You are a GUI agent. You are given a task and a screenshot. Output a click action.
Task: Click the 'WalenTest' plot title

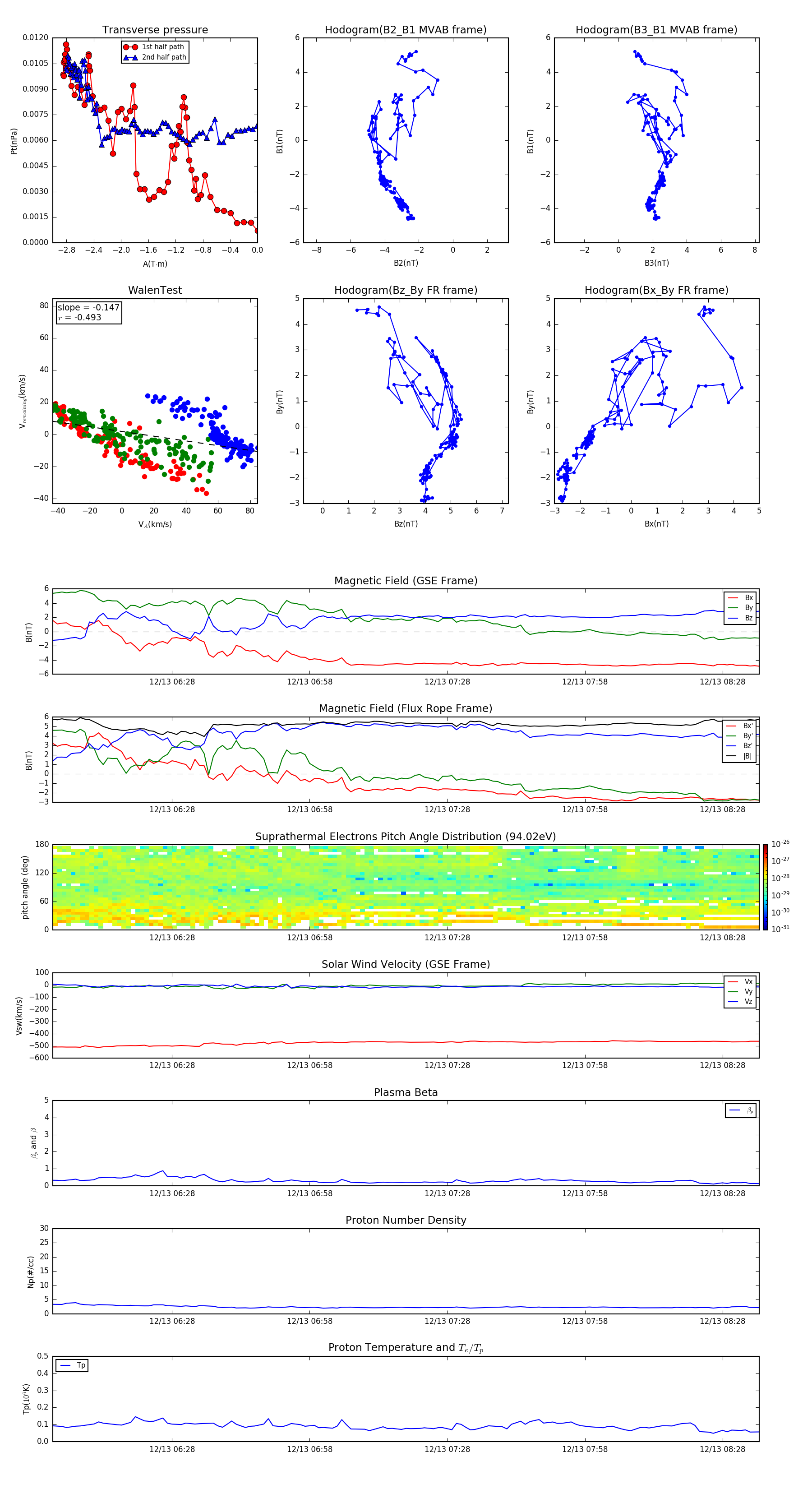coord(155,290)
